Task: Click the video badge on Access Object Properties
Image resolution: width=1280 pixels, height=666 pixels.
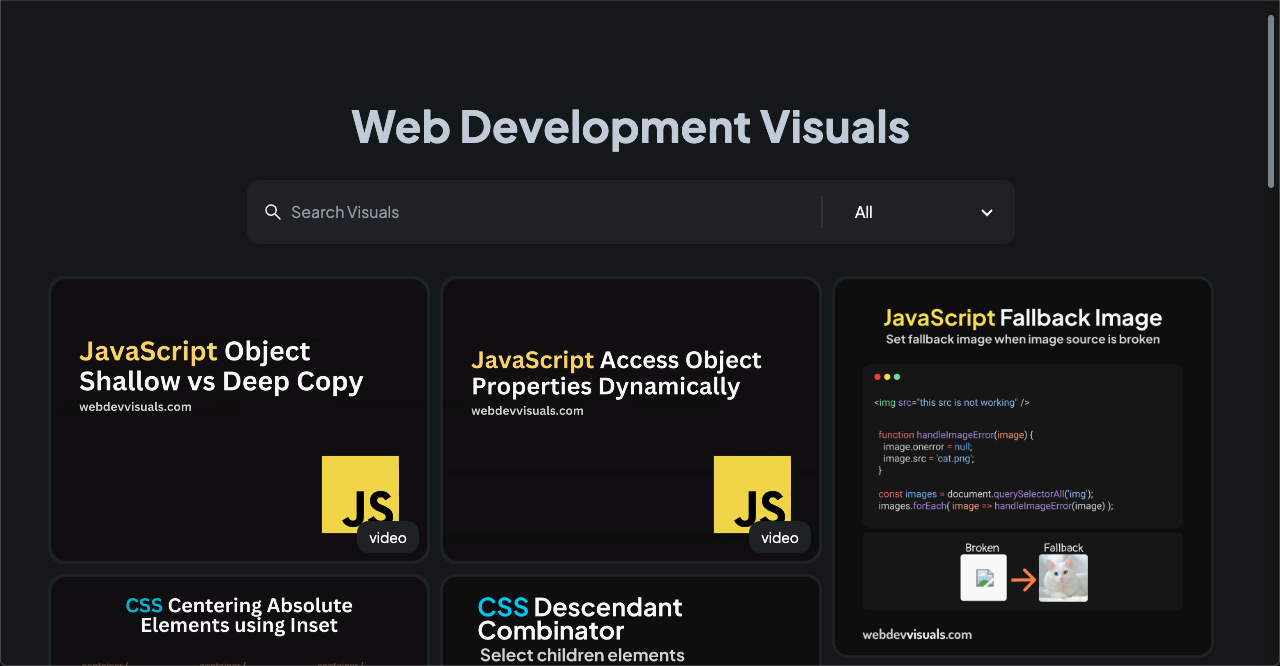Action: [x=780, y=538]
